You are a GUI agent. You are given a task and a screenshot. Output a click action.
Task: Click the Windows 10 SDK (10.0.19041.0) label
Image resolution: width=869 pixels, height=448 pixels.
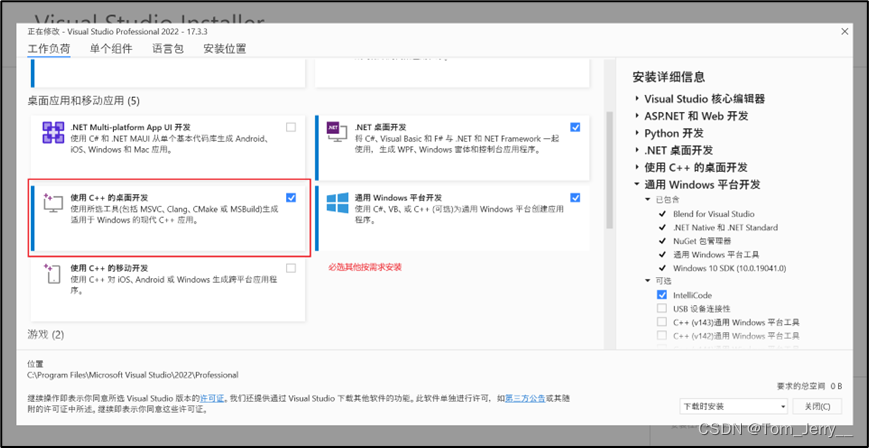click(730, 268)
